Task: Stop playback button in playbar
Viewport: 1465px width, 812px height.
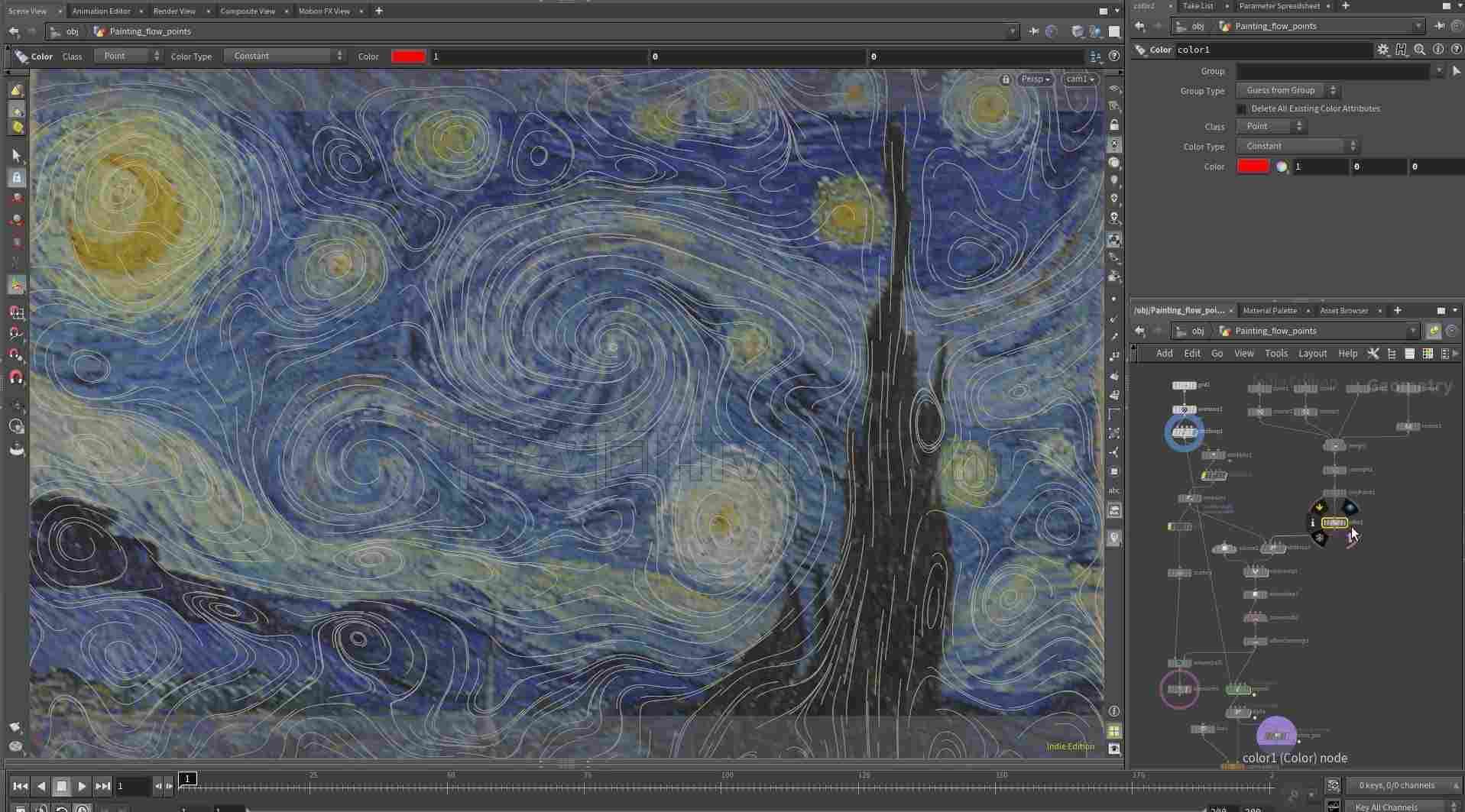Action: coord(62,786)
